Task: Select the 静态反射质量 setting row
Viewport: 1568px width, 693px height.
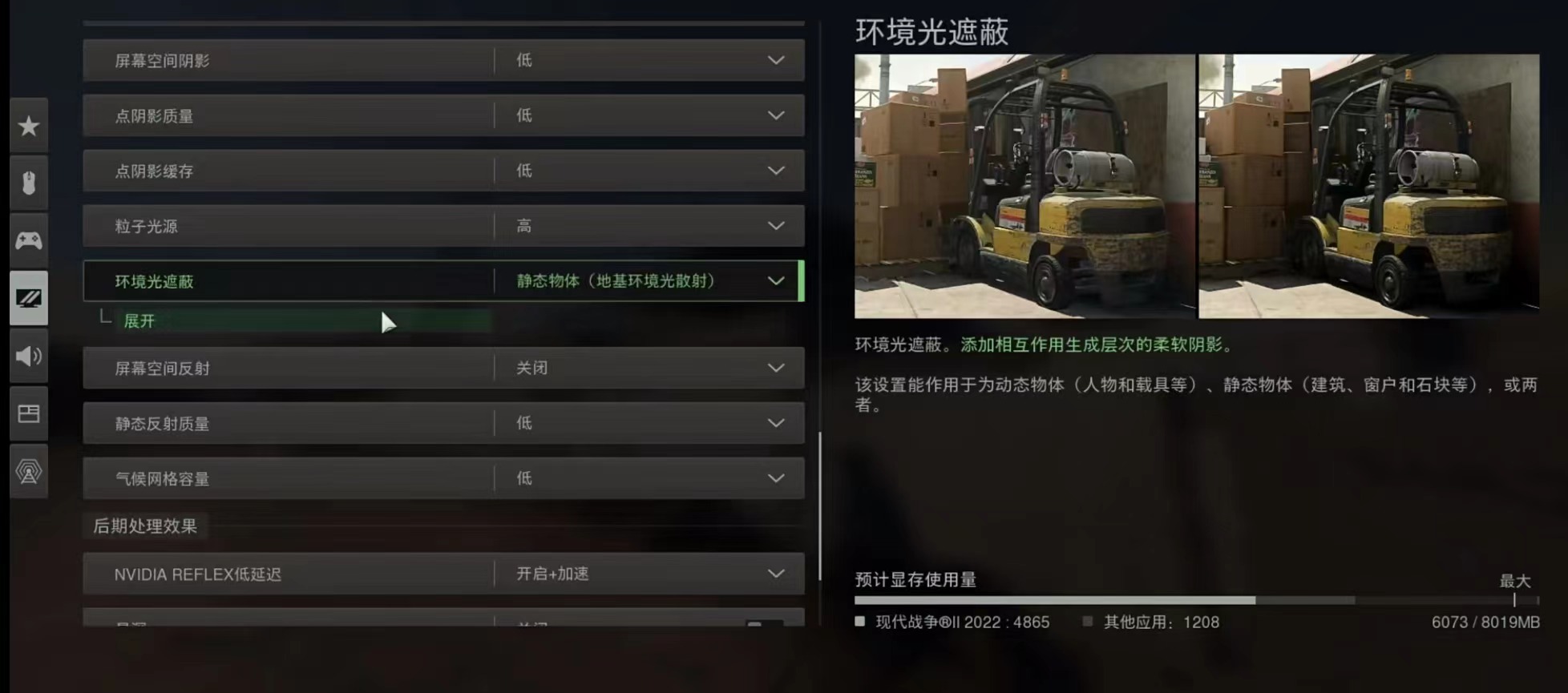Action: 443,423
